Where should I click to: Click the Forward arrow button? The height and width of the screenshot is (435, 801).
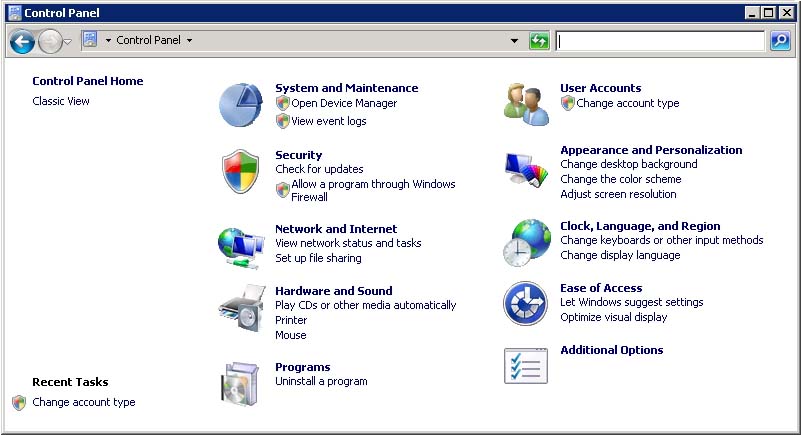tap(50, 41)
